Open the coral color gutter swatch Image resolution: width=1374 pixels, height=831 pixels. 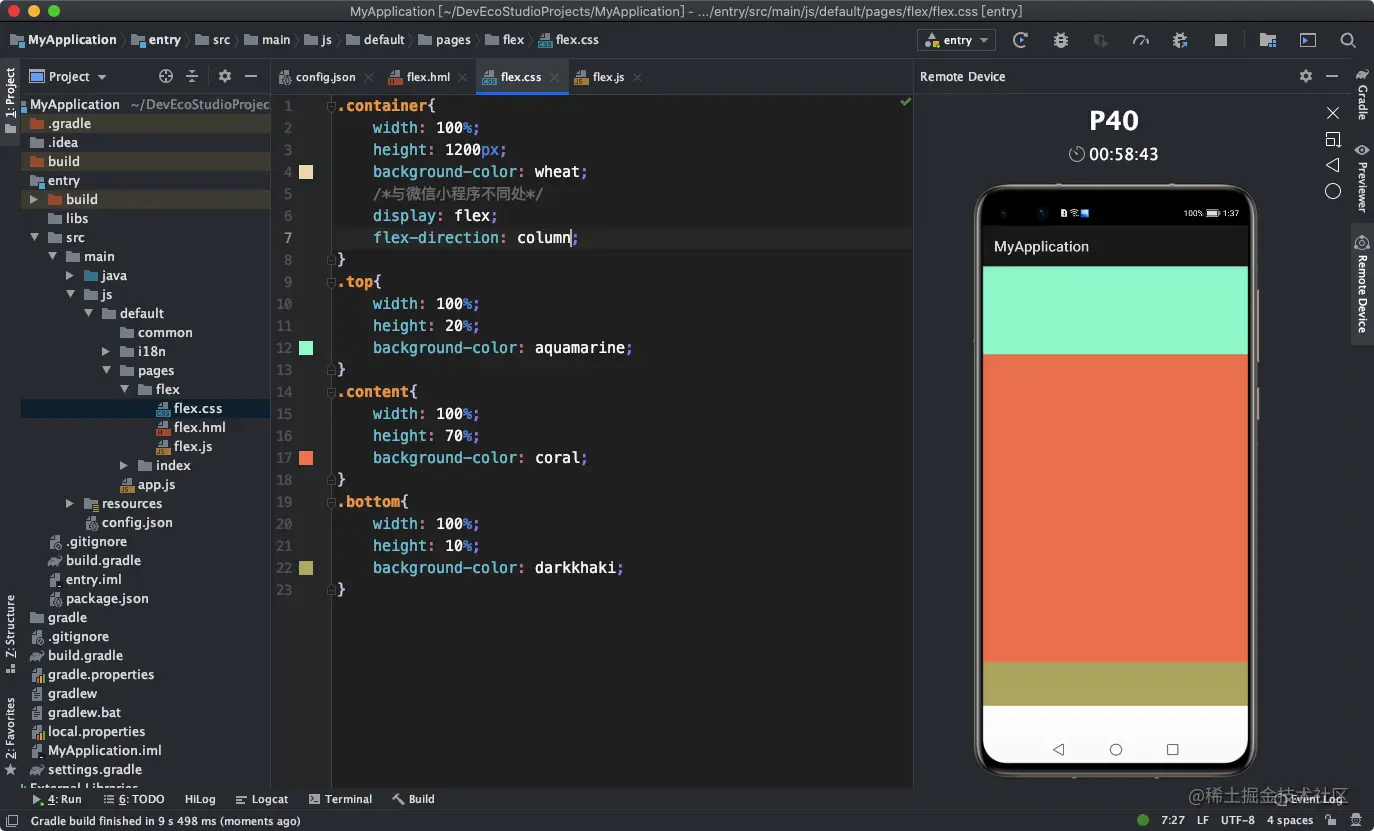click(306, 458)
